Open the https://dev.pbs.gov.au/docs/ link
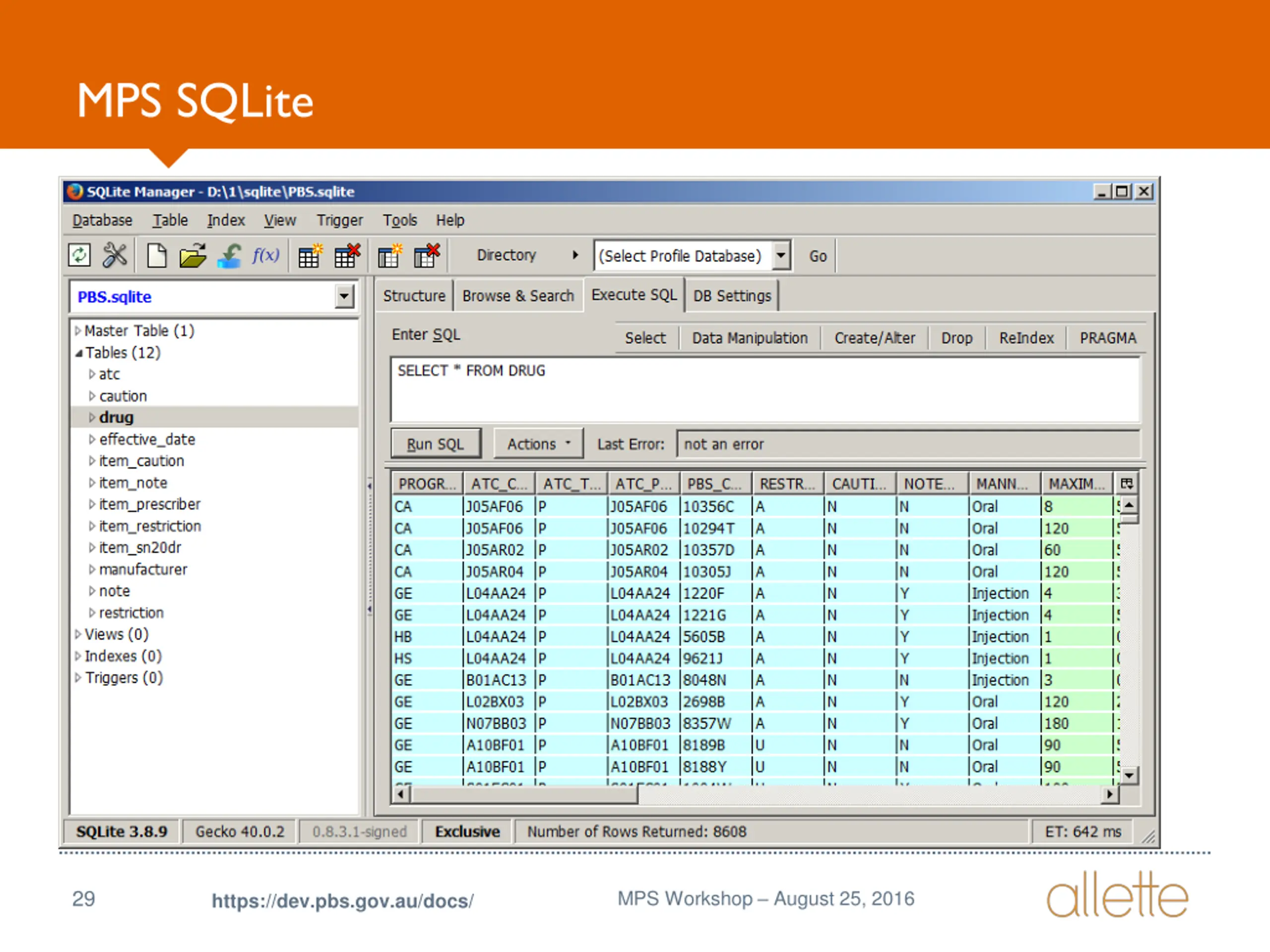Viewport: 1270px width, 952px height. point(343,901)
